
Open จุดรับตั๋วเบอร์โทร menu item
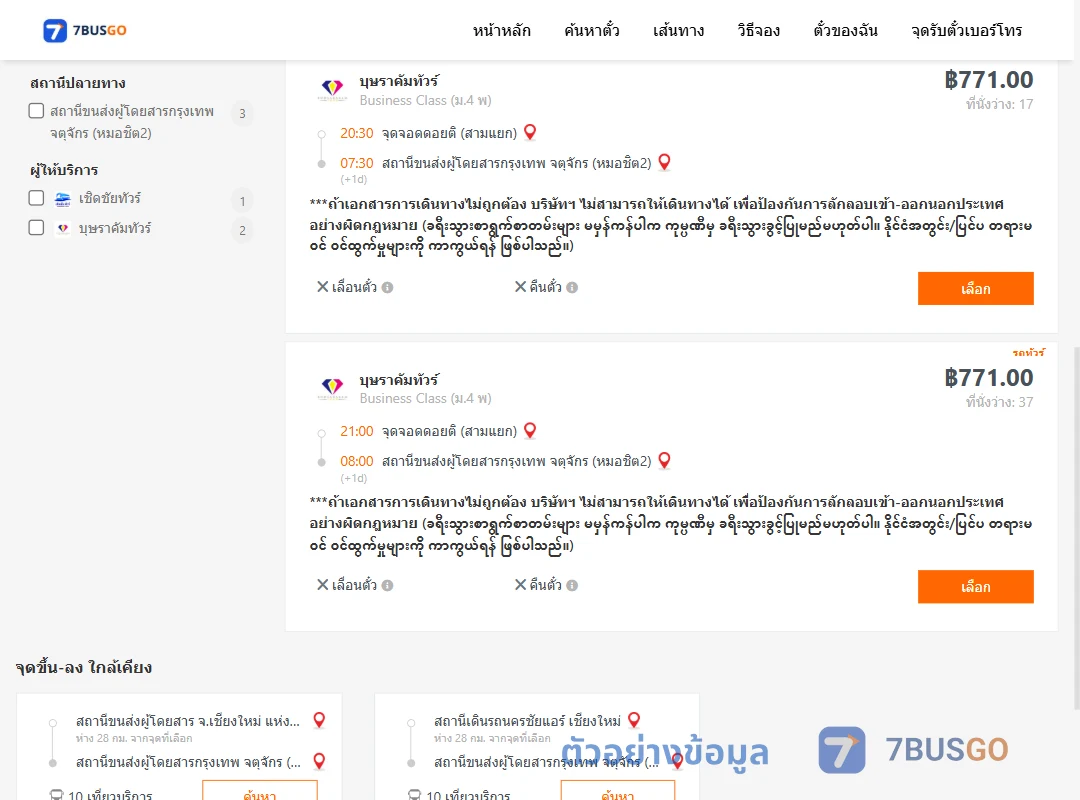[x=966, y=30]
